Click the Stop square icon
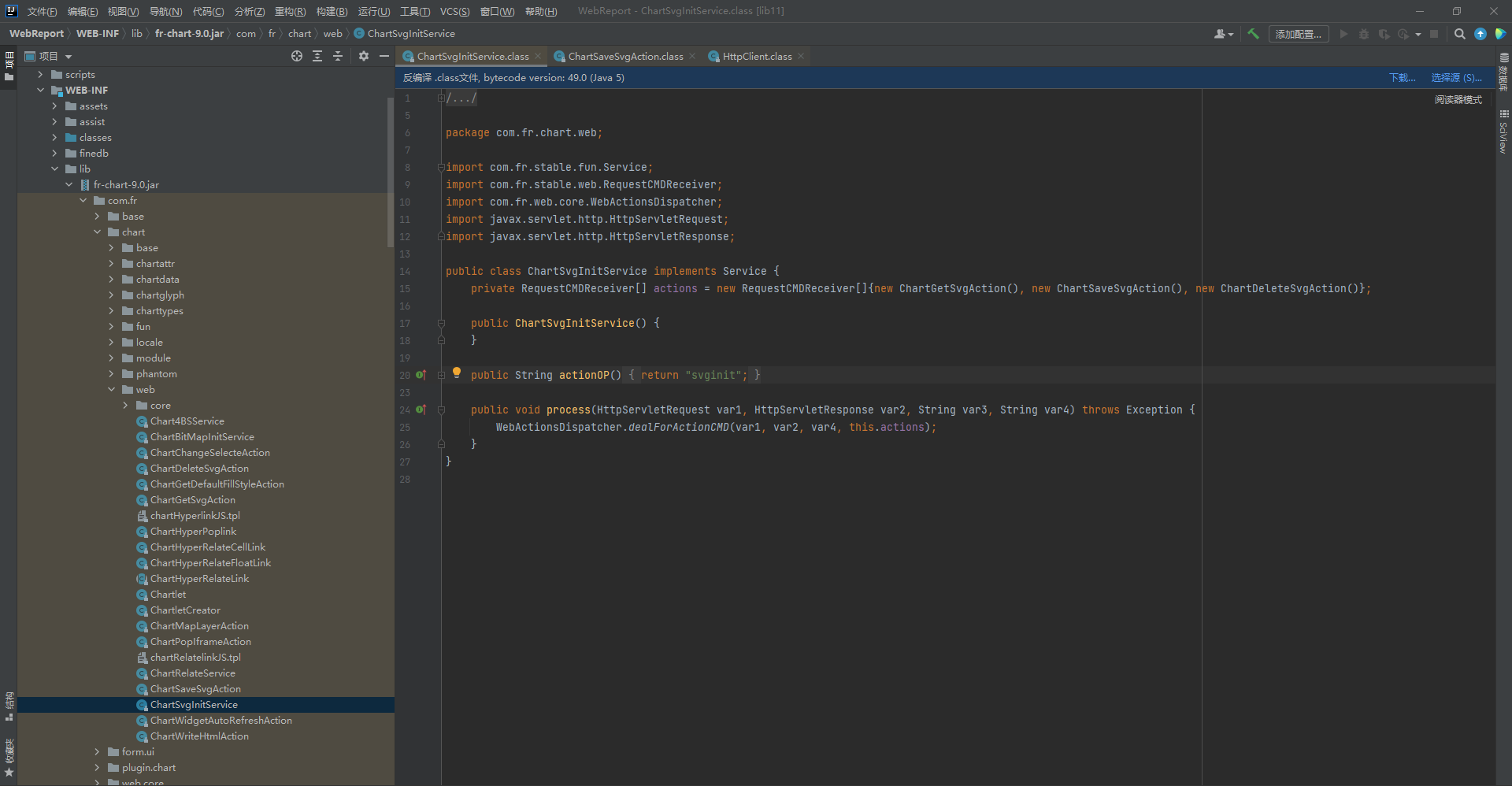The image size is (1512, 786). click(x=1434, y=34)
